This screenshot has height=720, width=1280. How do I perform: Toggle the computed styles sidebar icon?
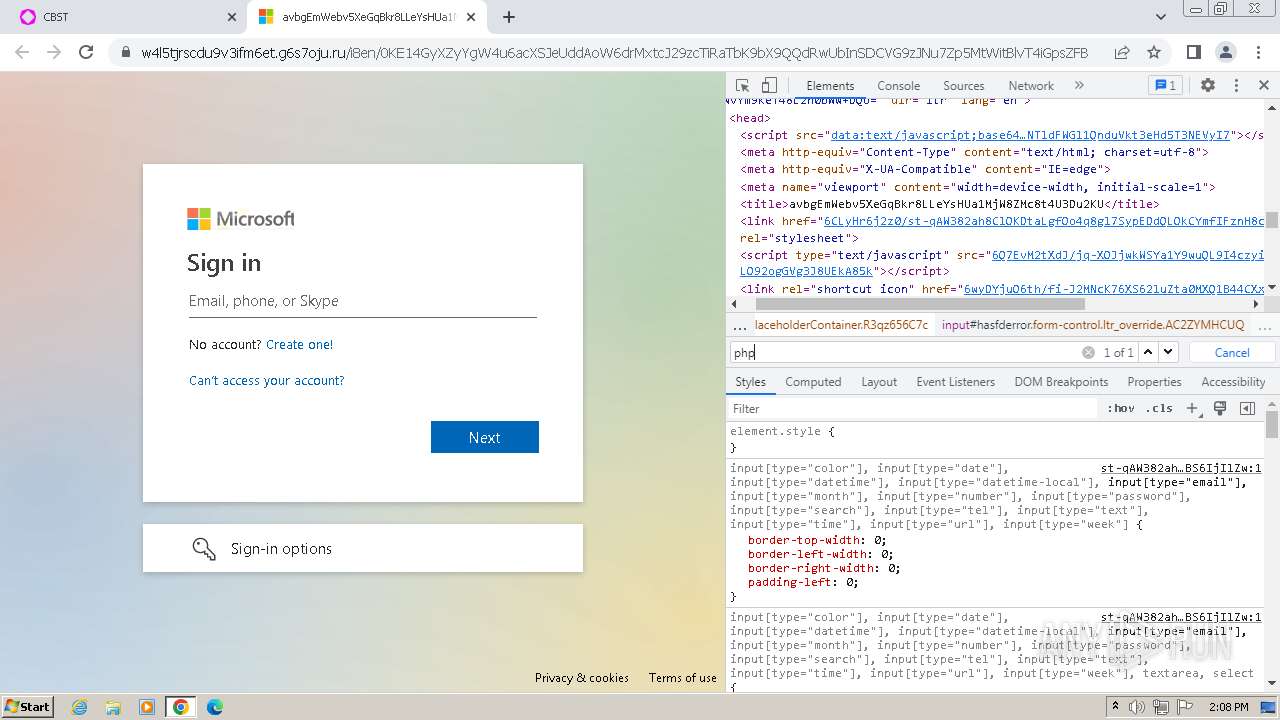(x=1247, y=409)
